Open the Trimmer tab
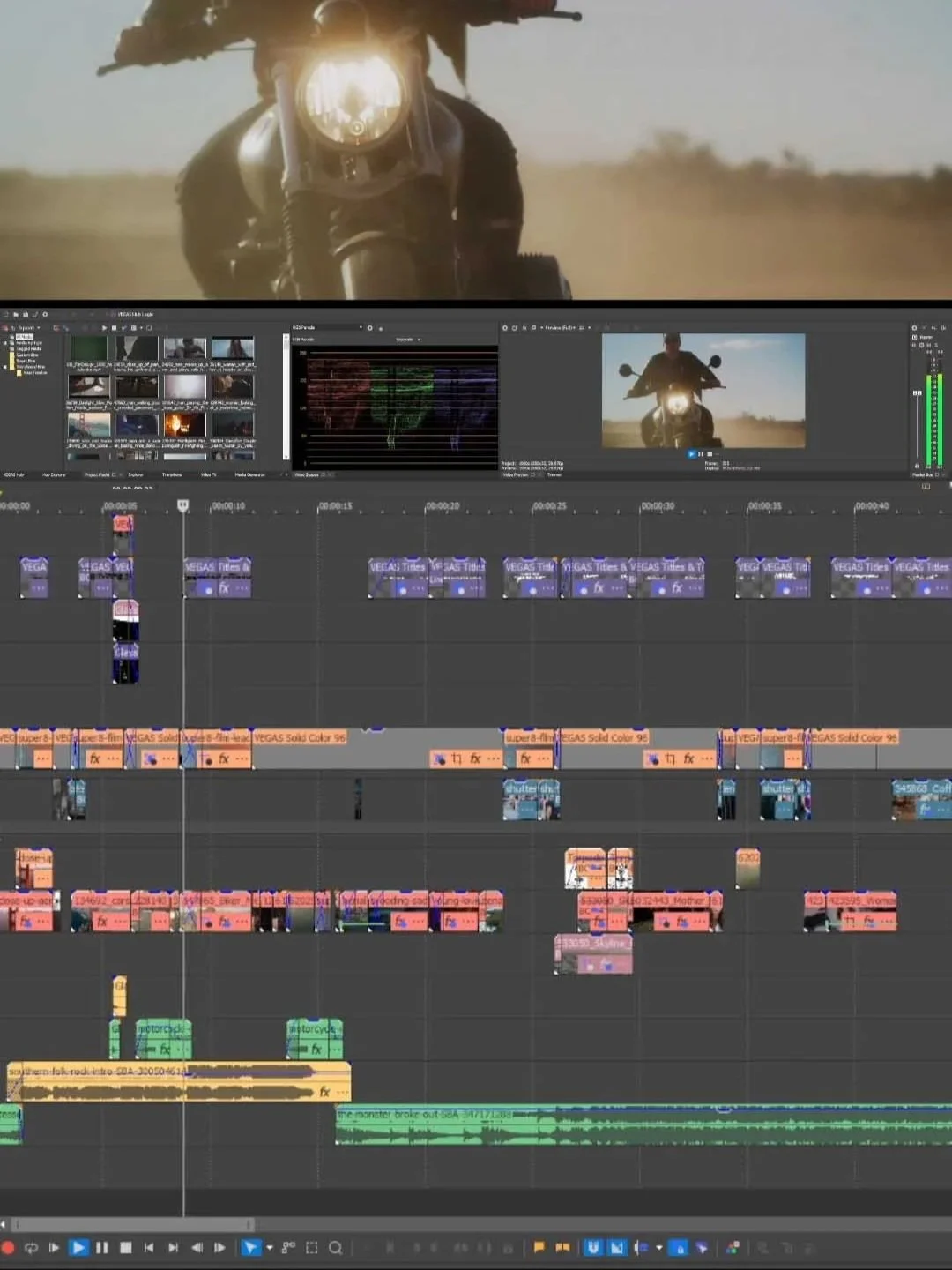This screenshot has height=1270, width=952. click(x=554, y=474)
